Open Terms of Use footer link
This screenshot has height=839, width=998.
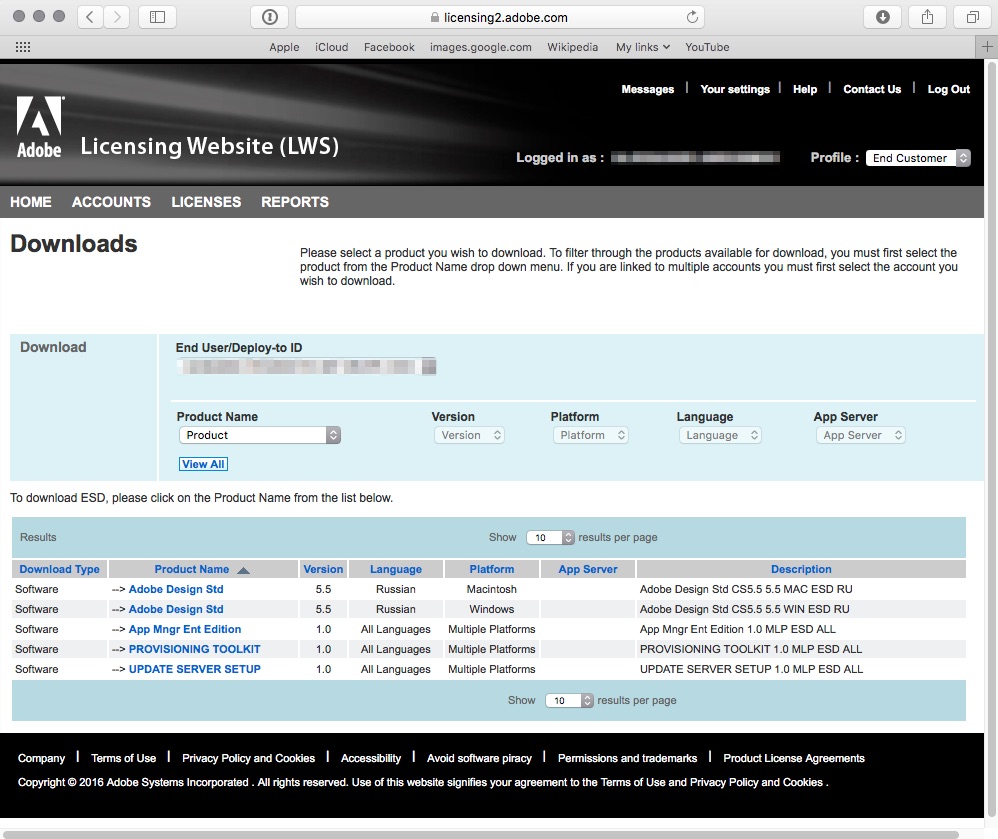pos(123,758)
